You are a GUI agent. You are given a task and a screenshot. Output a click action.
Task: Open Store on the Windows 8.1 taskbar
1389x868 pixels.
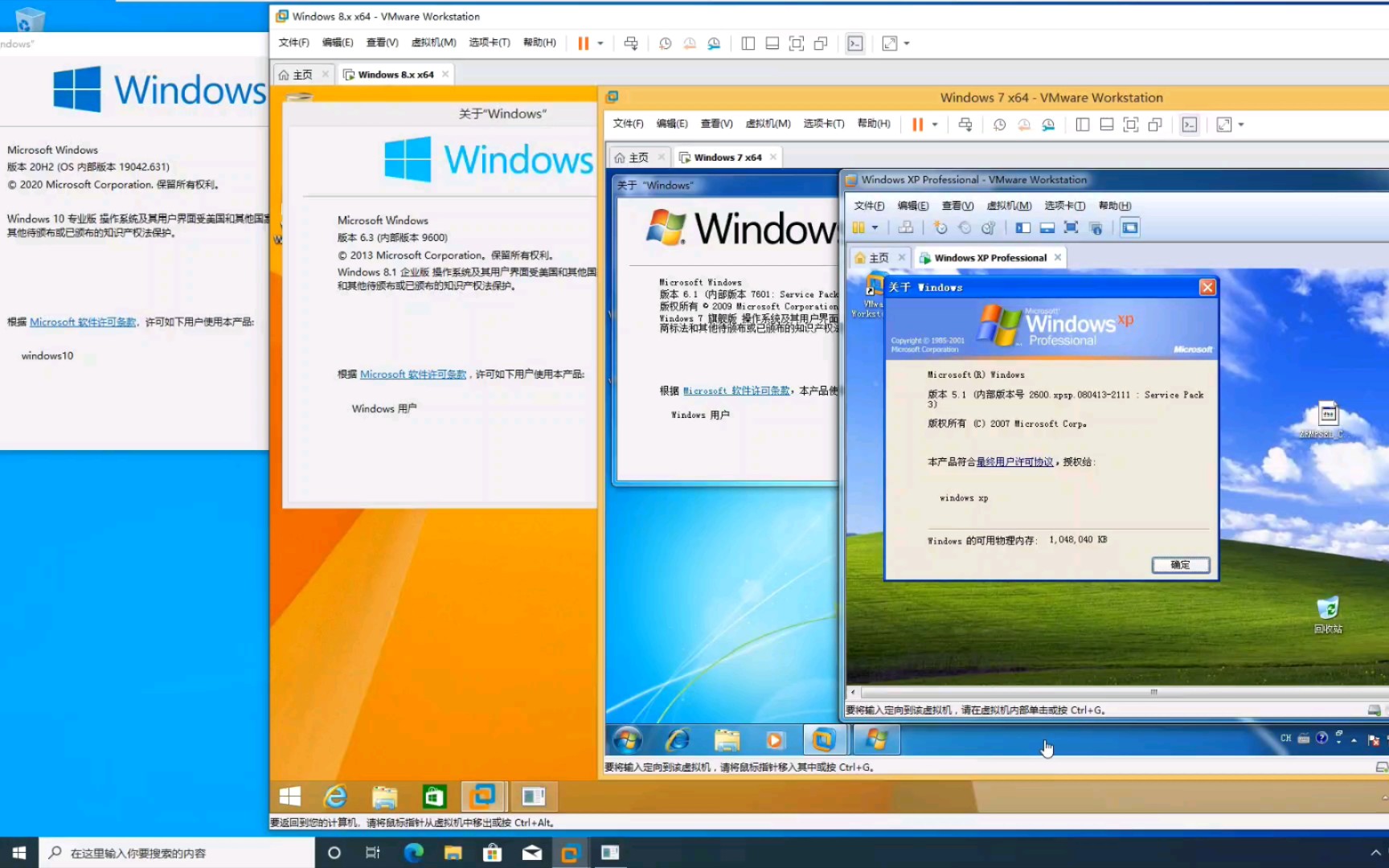[434, 796]
